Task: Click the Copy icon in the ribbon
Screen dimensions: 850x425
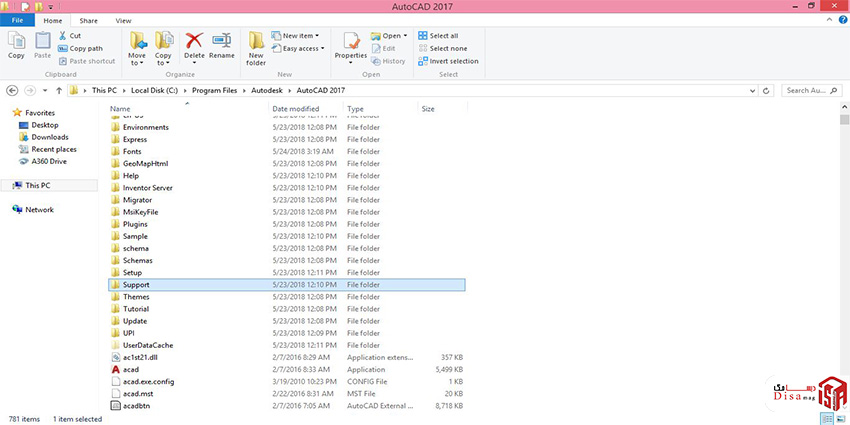Action: [16, 44]
